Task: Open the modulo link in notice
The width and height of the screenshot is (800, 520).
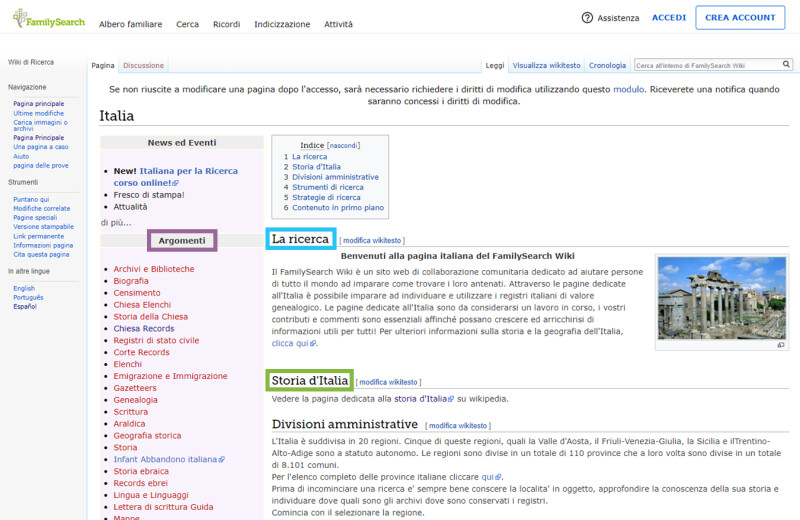Action: tap(628, 89)
